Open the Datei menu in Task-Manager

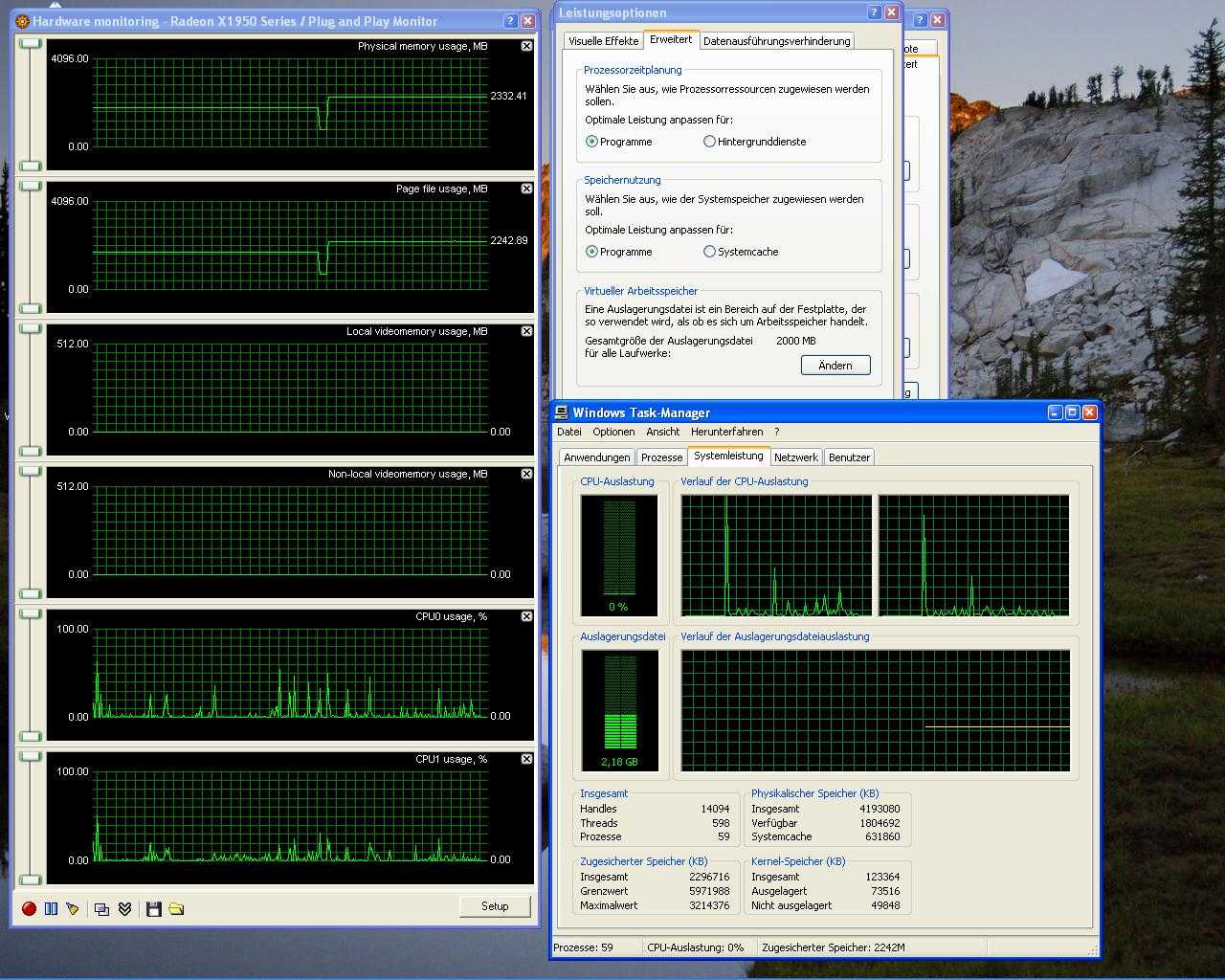pos(568,432)
